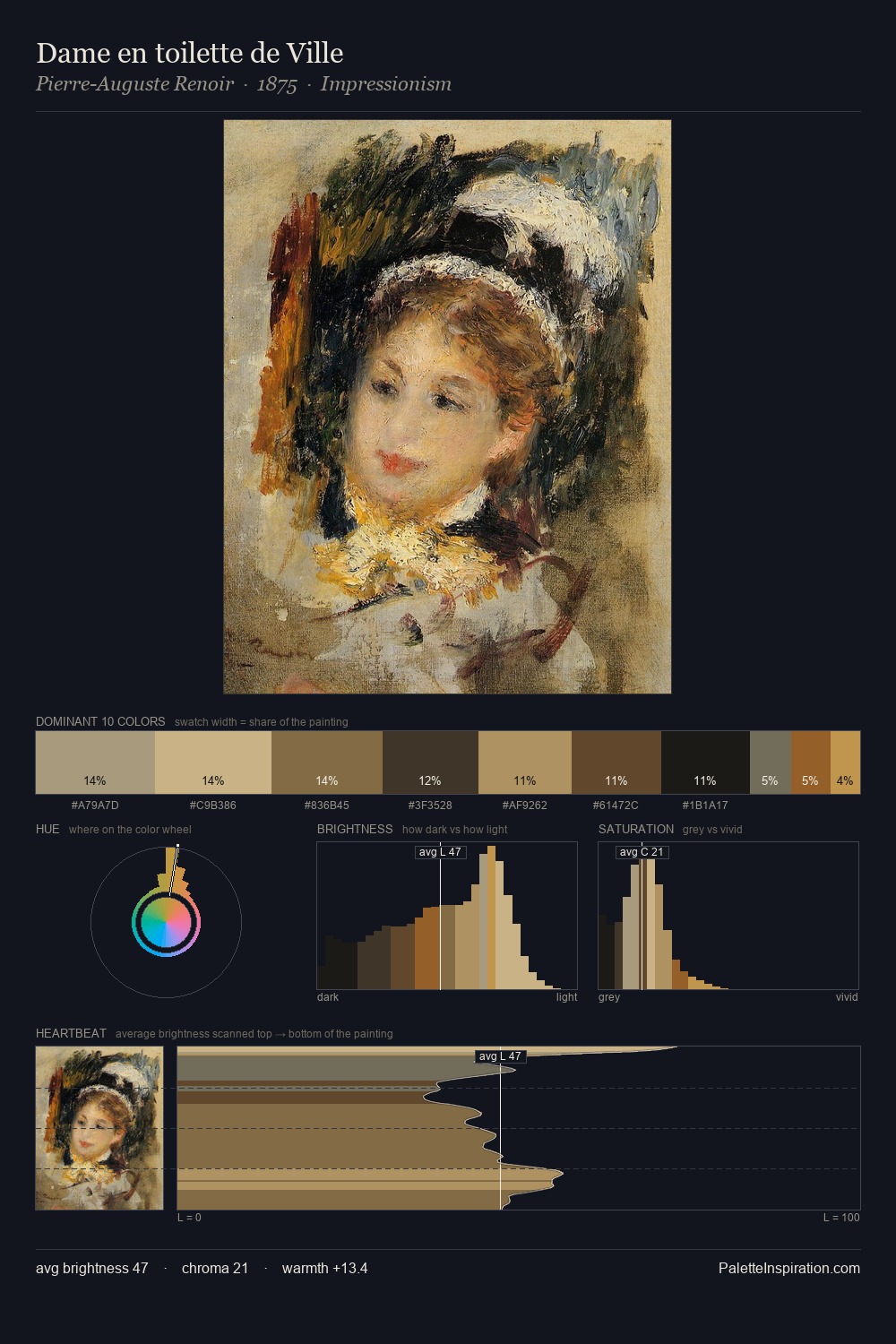896x1344 pixels.
Task: Click the year '1875'
Action: [277, 84]
